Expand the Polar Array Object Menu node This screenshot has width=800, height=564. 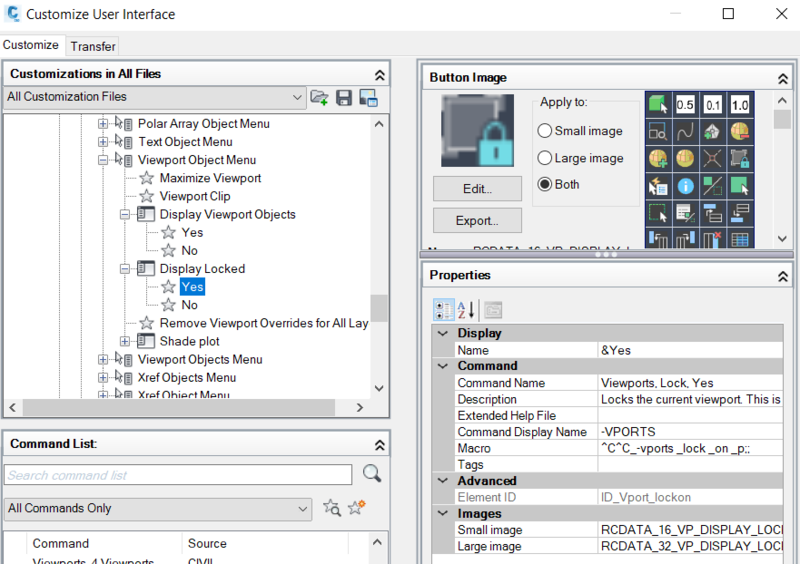pos(102,124)
